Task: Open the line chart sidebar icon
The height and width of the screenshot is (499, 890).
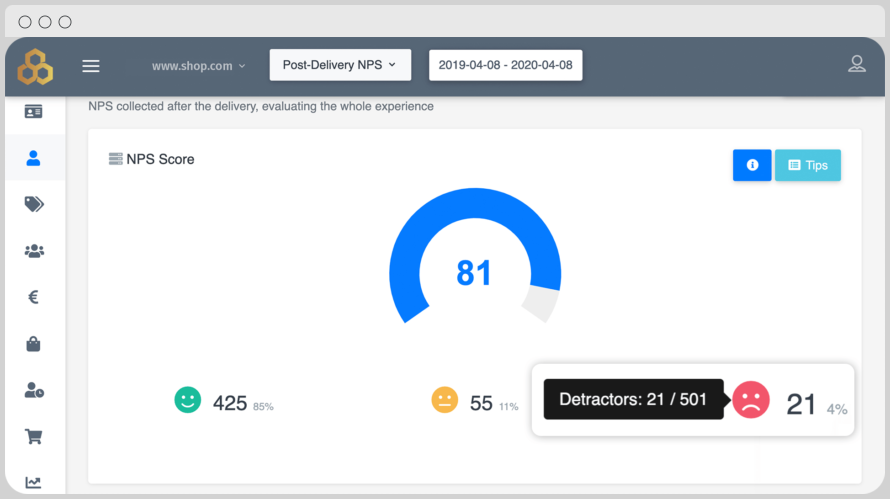Action: pyautogui.click(x=33, y=483)
